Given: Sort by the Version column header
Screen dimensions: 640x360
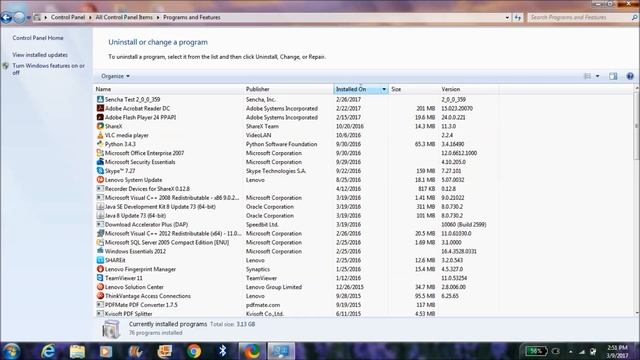Looking at the screenshot, I should click(469, 89).
